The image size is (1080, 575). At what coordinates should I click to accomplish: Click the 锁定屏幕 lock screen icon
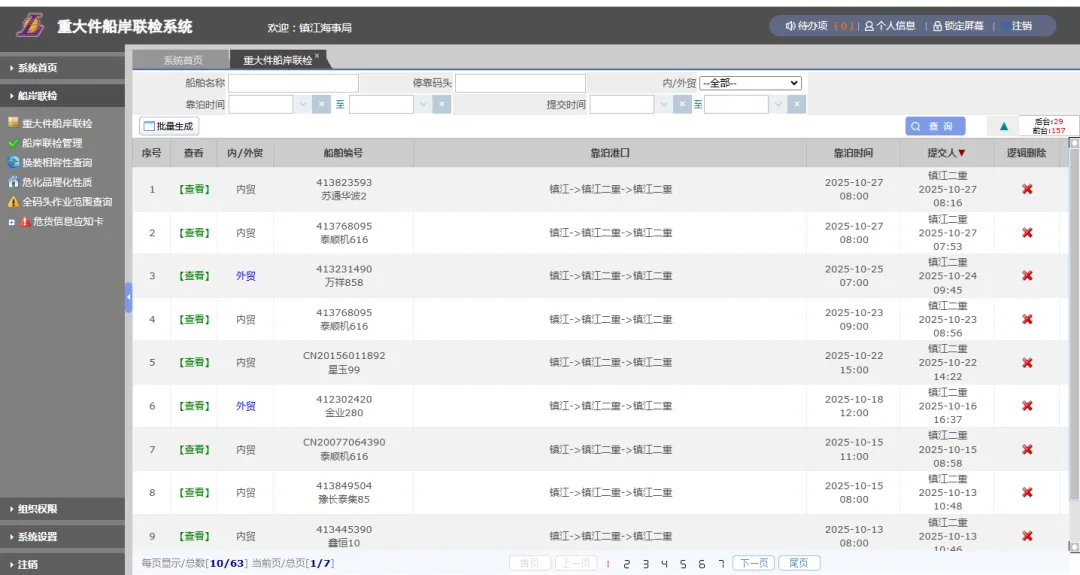[937, 26]
